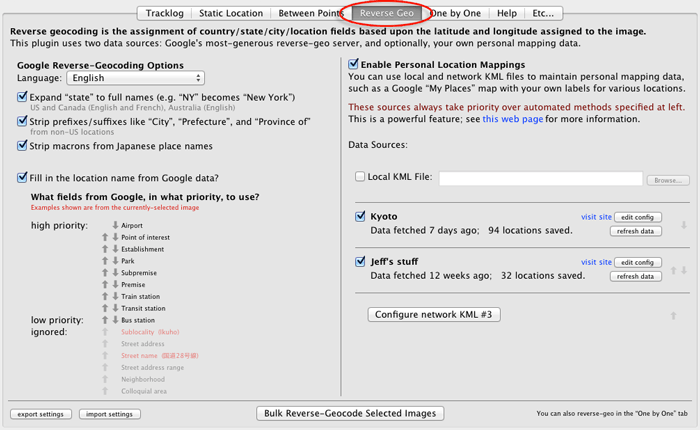Edit config for Kyoto source
700x430 pixels.
[638, 217]
